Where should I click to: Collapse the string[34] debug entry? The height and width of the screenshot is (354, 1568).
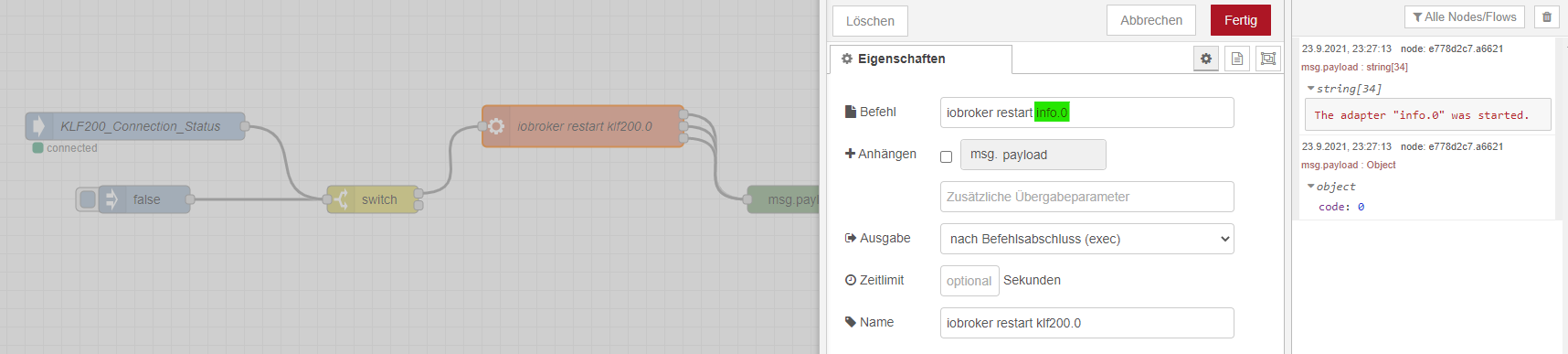pos(1310,89)
